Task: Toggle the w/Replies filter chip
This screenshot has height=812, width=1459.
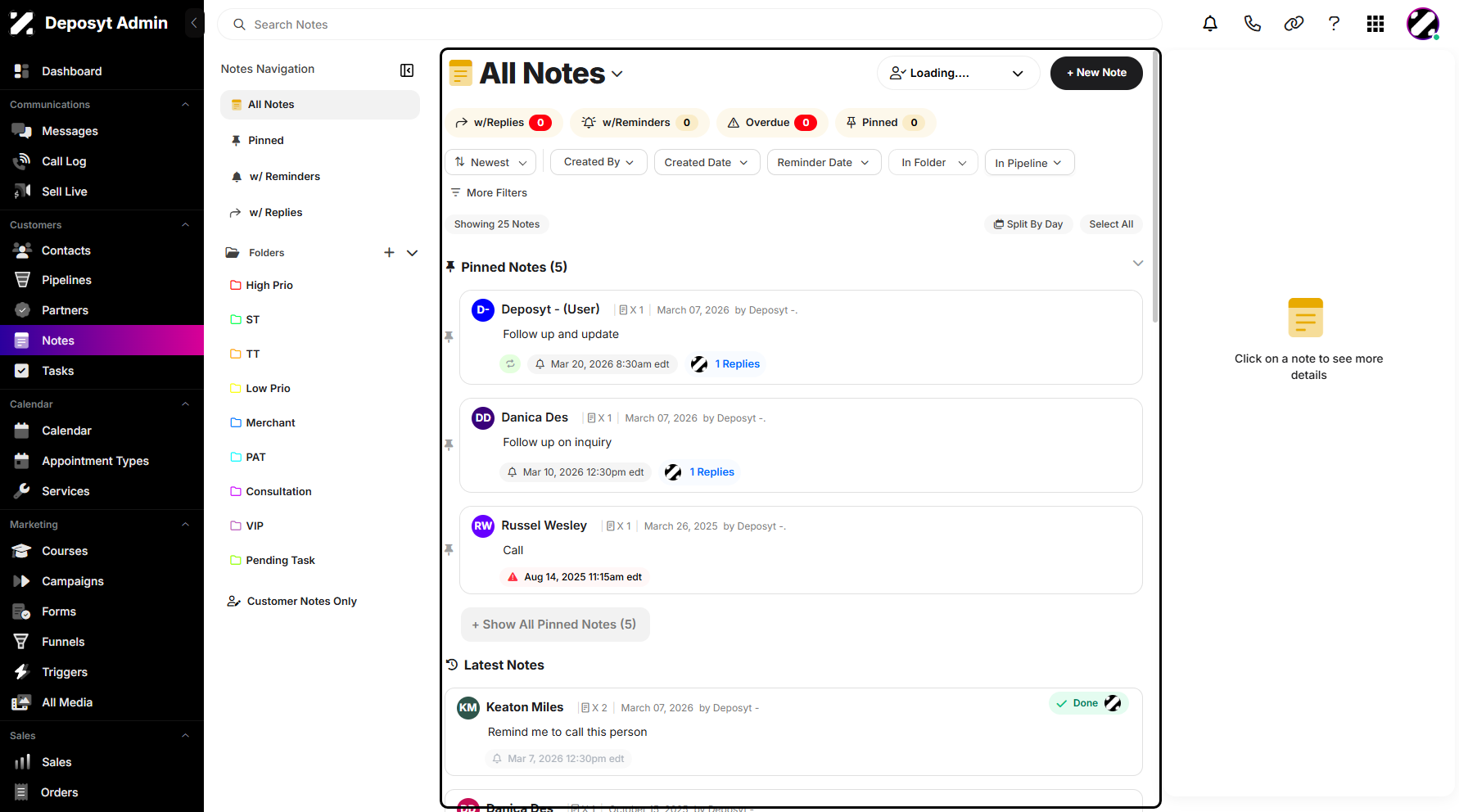Action: 504,123
